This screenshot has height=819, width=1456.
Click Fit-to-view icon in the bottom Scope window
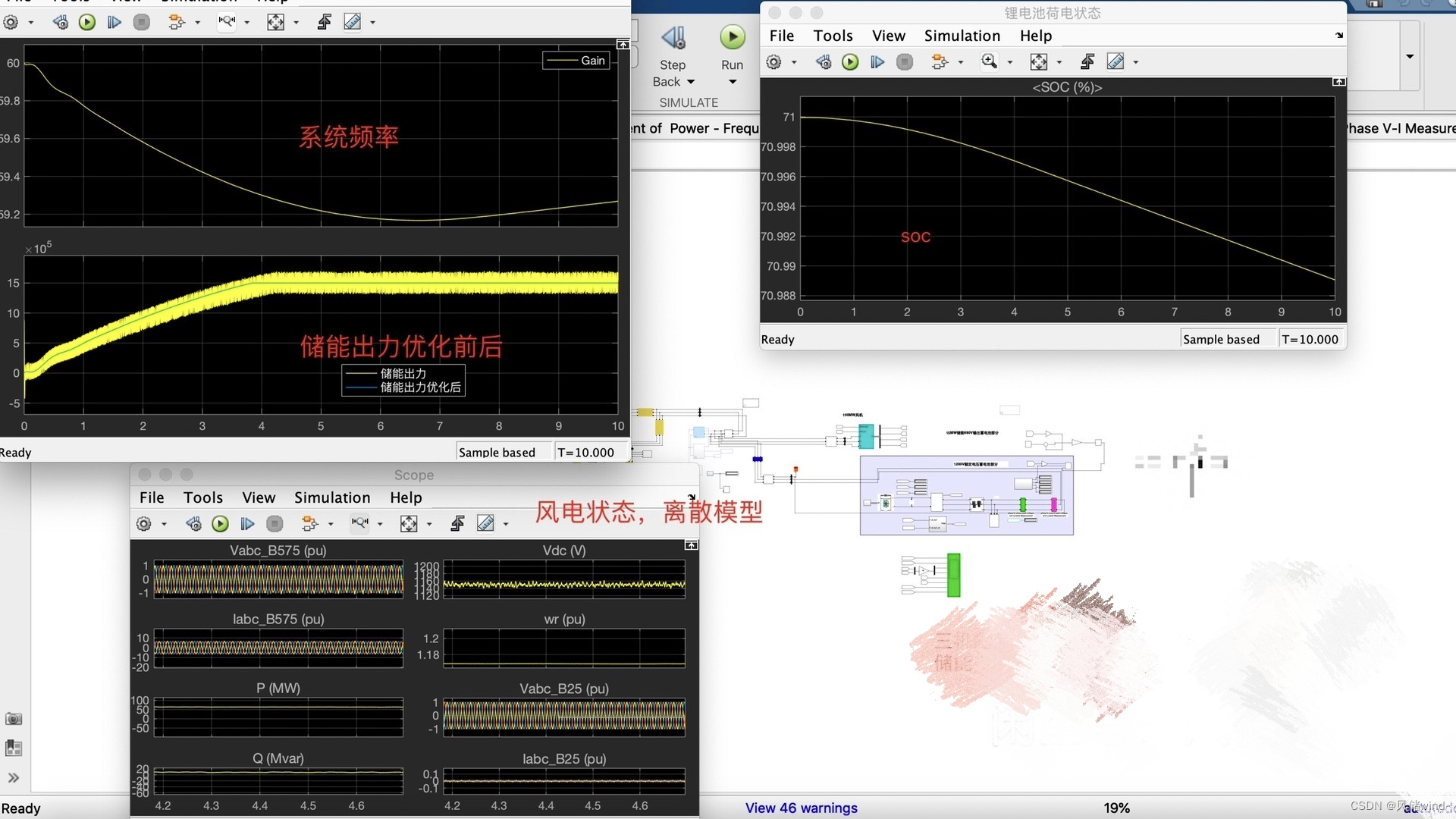pyautogui.click(x=409, y=523)
